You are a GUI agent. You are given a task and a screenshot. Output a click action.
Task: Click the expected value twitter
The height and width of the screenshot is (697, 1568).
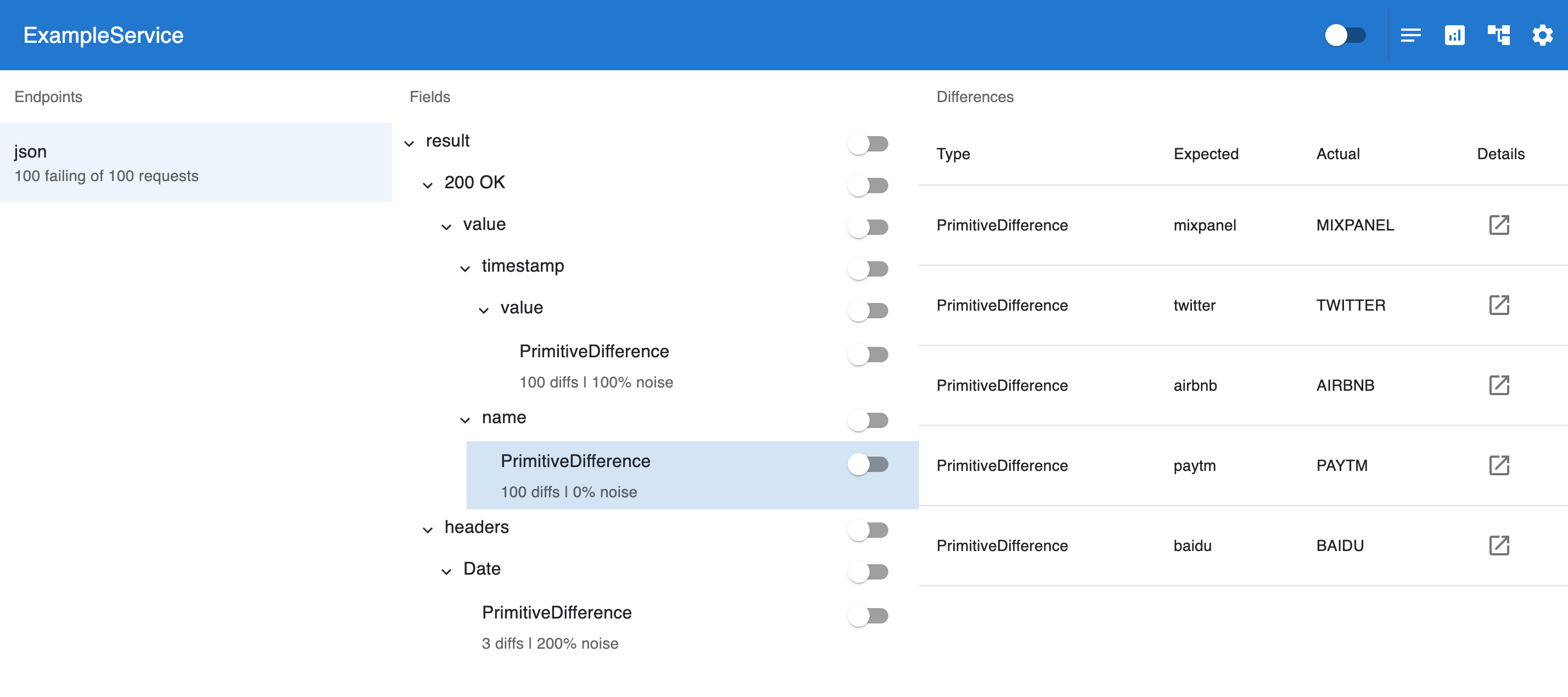pos(1194,305)
